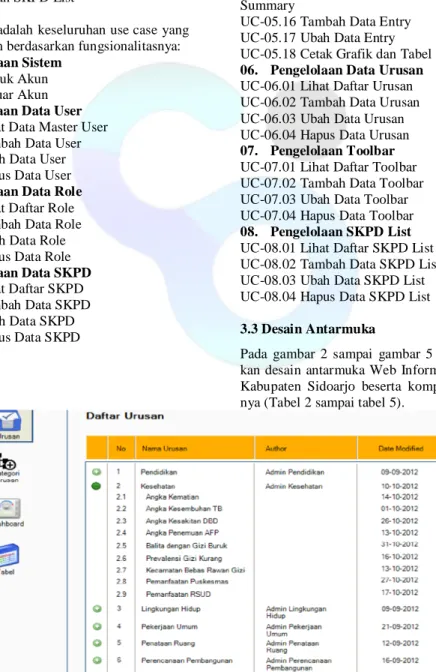
Task: Select the line UC-05.16 Tambah Data Entry
Action: pyautogui.click(x=325, y=21)
